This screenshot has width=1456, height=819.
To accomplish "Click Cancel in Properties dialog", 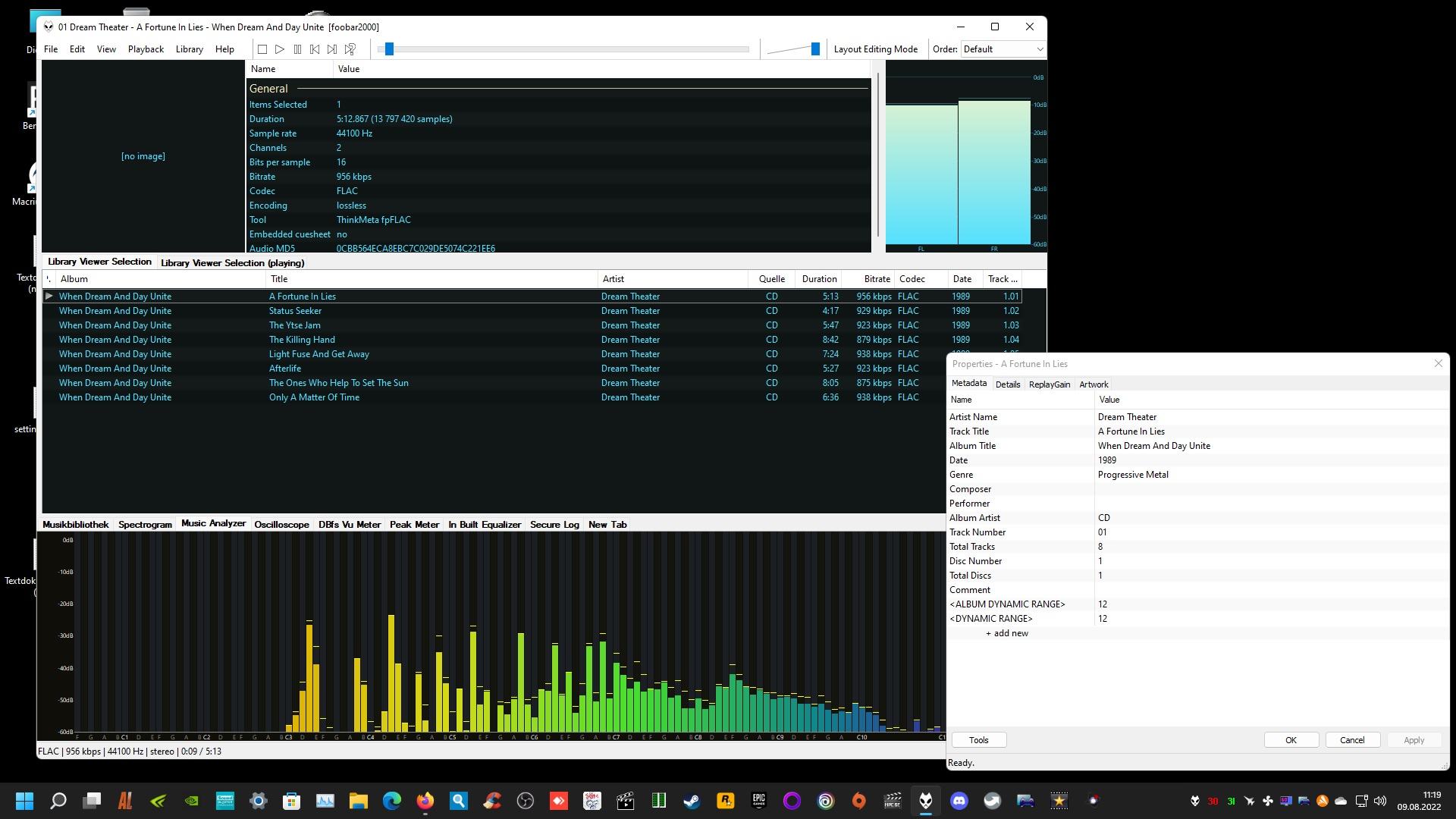I will (x=1351, y=740).
